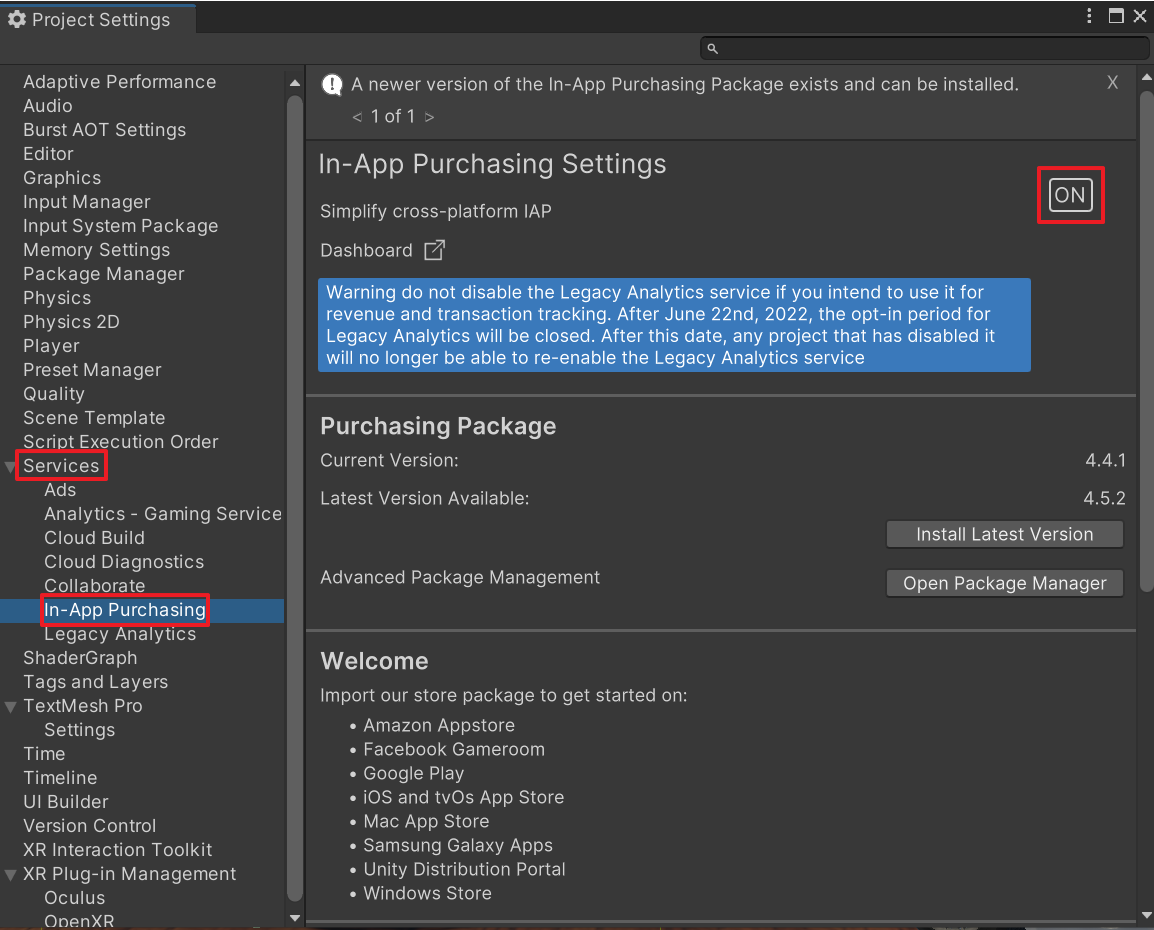1154x930 pixels.
Task: Open Input System Package settings
Action: coord(121,226)
